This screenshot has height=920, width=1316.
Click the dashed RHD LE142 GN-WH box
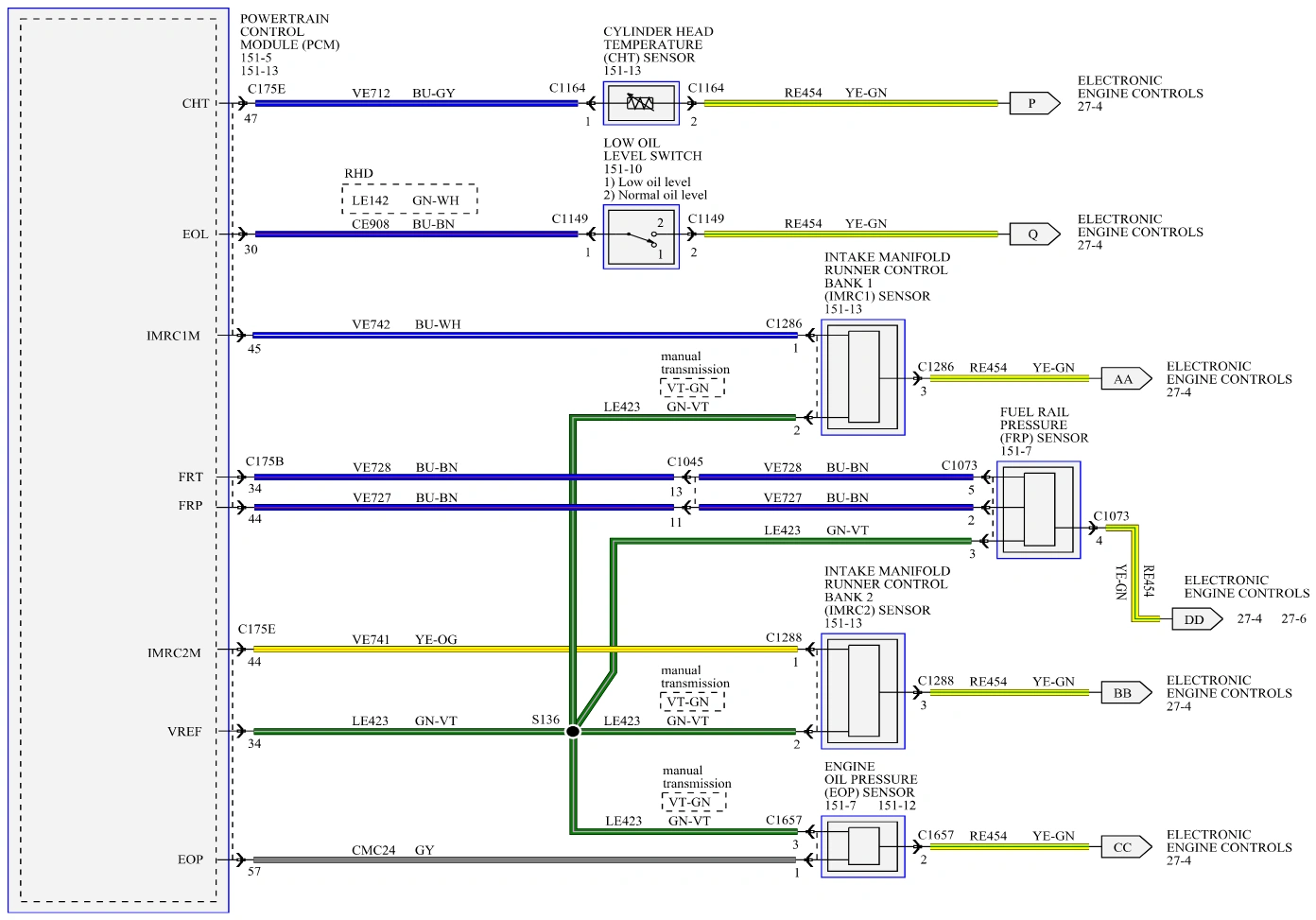pyautogui.click(x=409, y=200)
